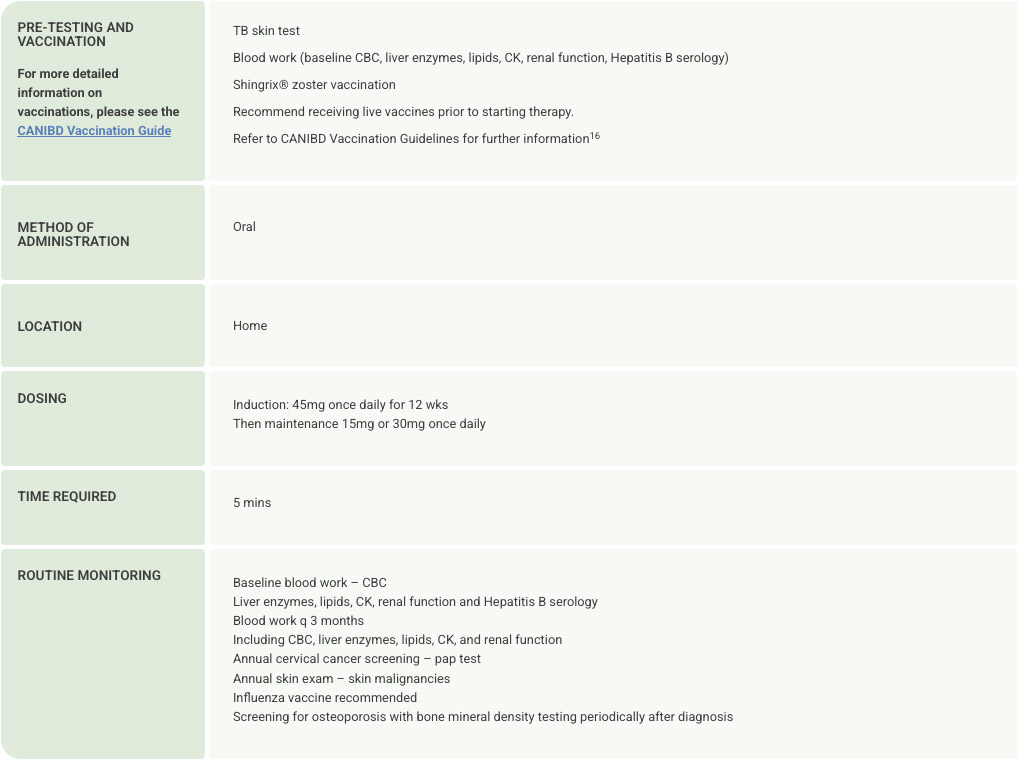Click the Routine Monitoring row header
This screenshot has height=764, width=1017.
click(89, 575)
